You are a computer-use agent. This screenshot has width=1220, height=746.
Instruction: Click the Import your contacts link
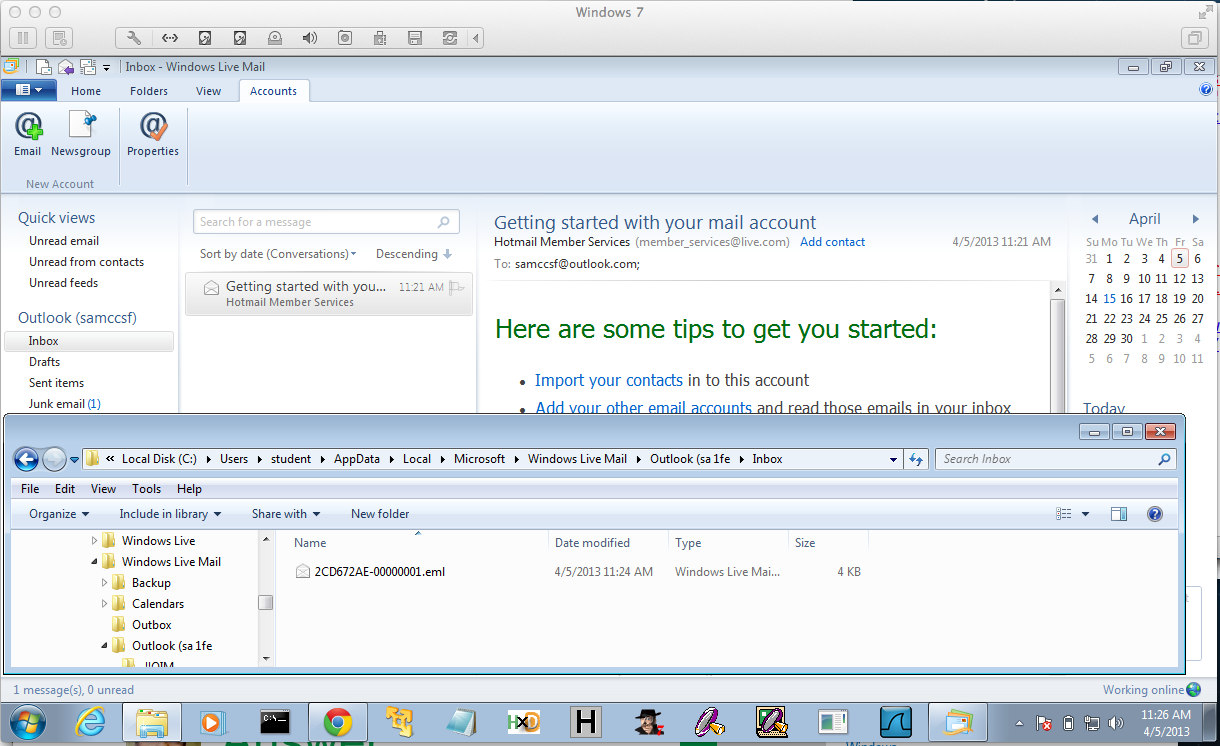pyautogui.click(x=609, y=380)
